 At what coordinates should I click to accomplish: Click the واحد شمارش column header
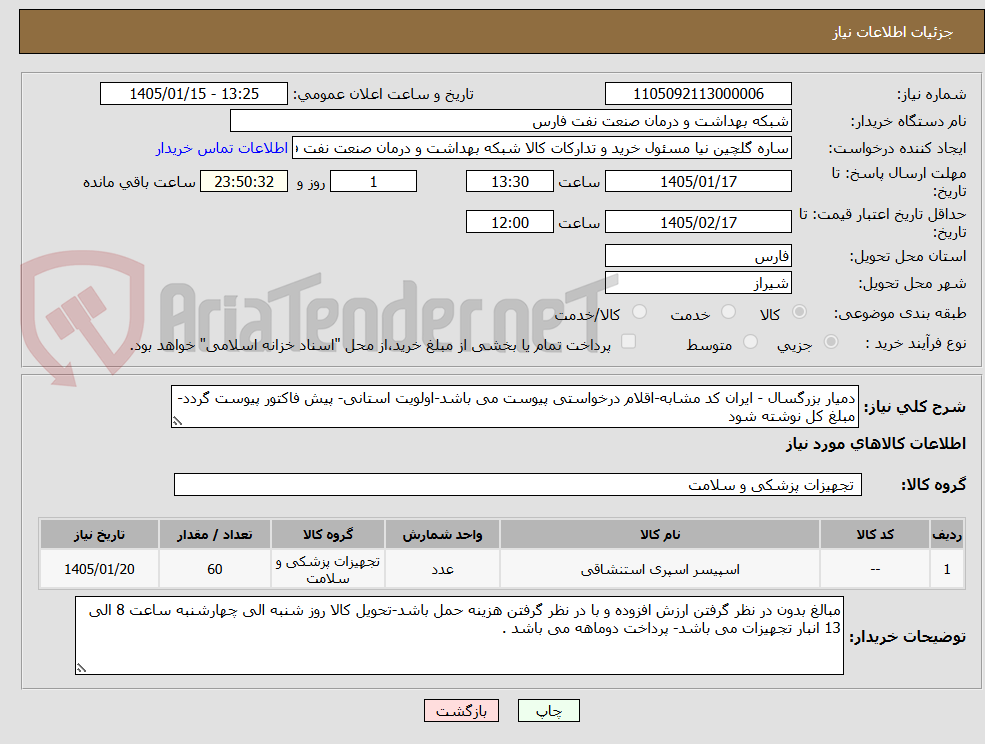[442, 535]
